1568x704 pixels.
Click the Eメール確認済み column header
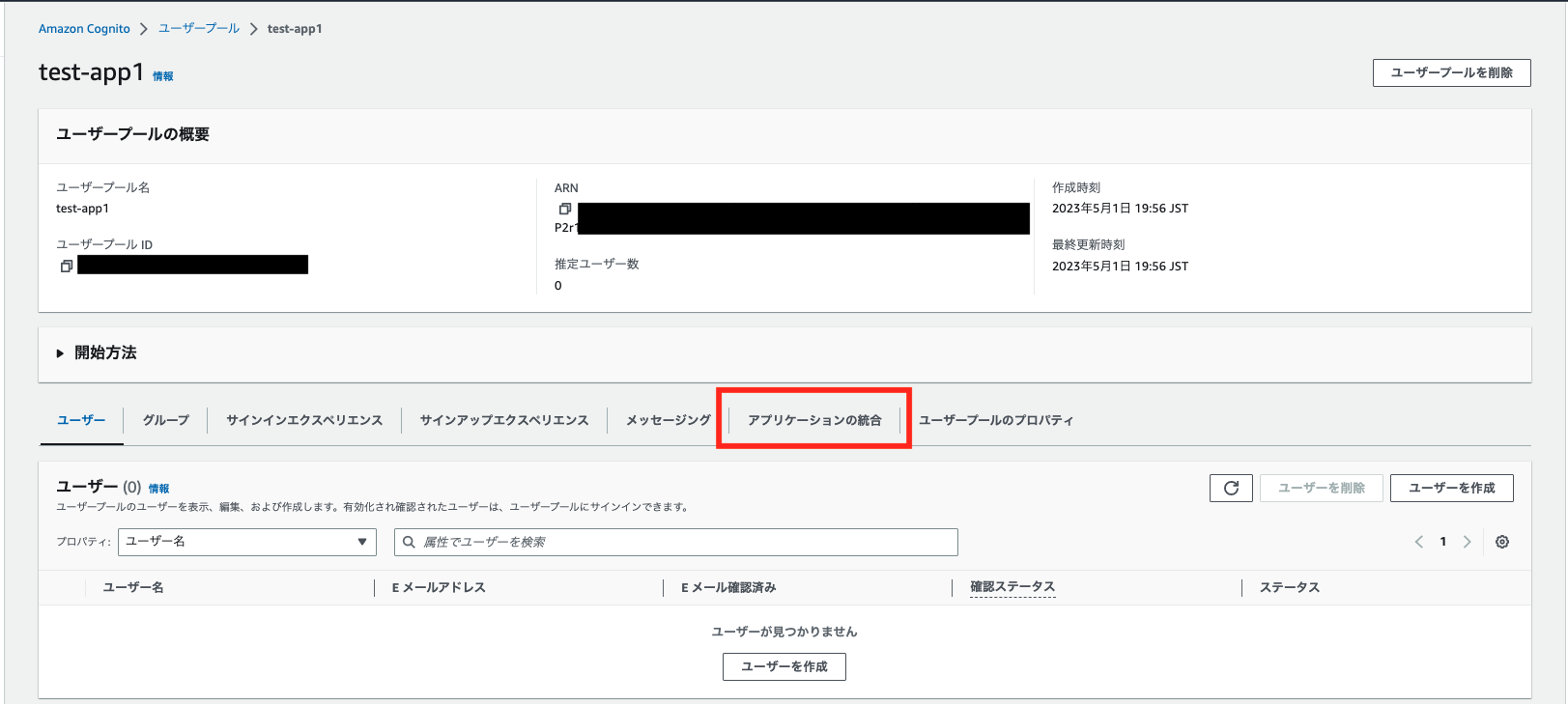pos(728,587)
